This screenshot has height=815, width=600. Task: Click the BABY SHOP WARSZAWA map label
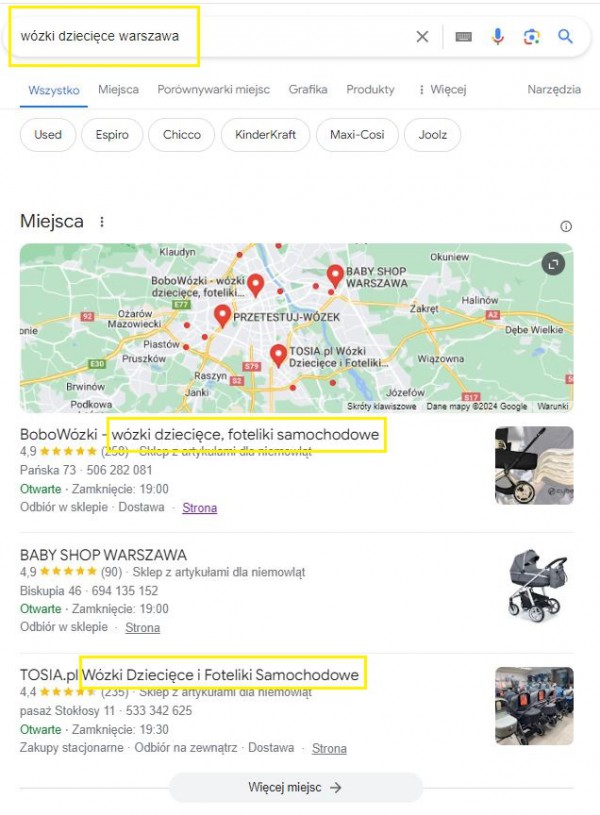click(x=377, y=277)
